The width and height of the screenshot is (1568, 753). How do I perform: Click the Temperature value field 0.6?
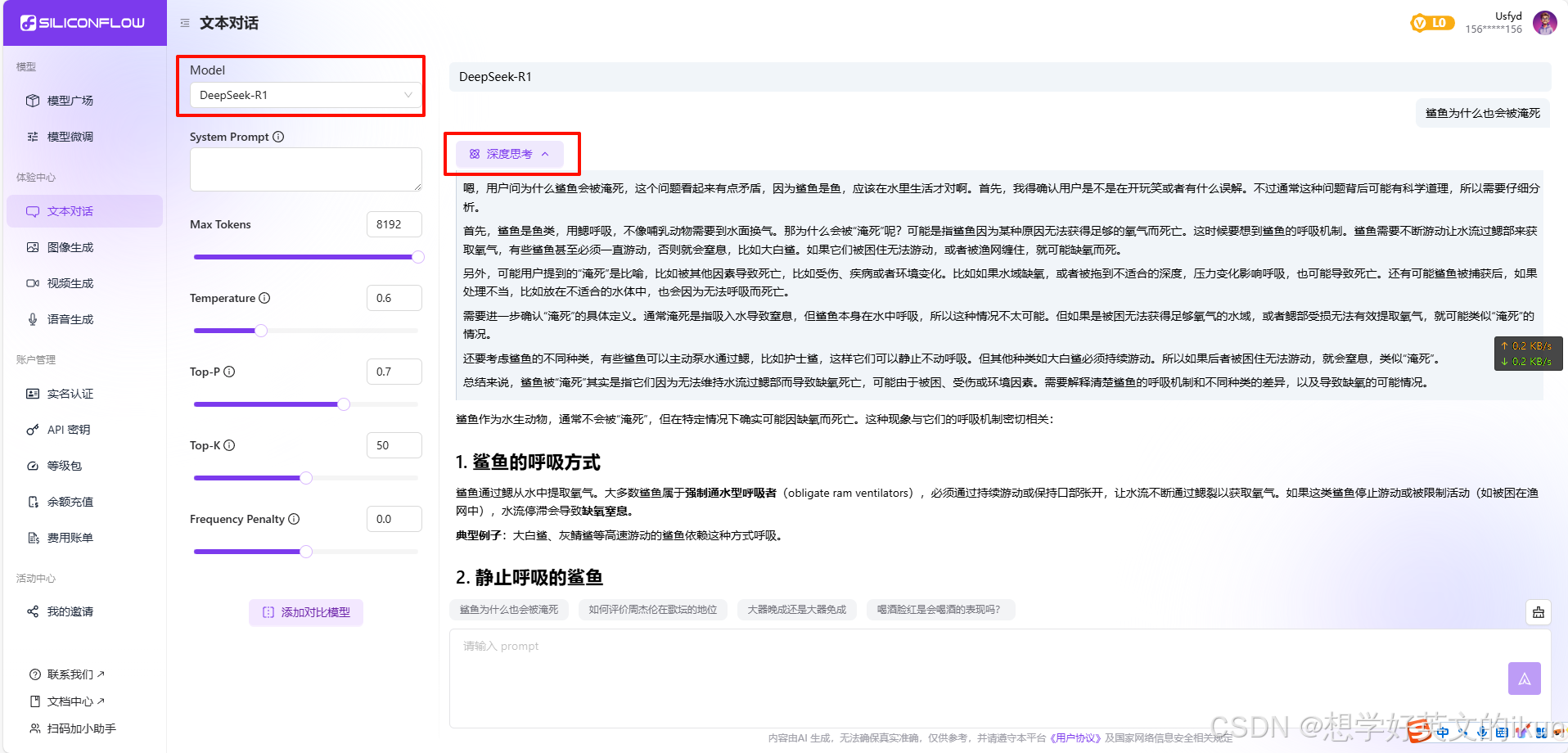tap(394, 298)
